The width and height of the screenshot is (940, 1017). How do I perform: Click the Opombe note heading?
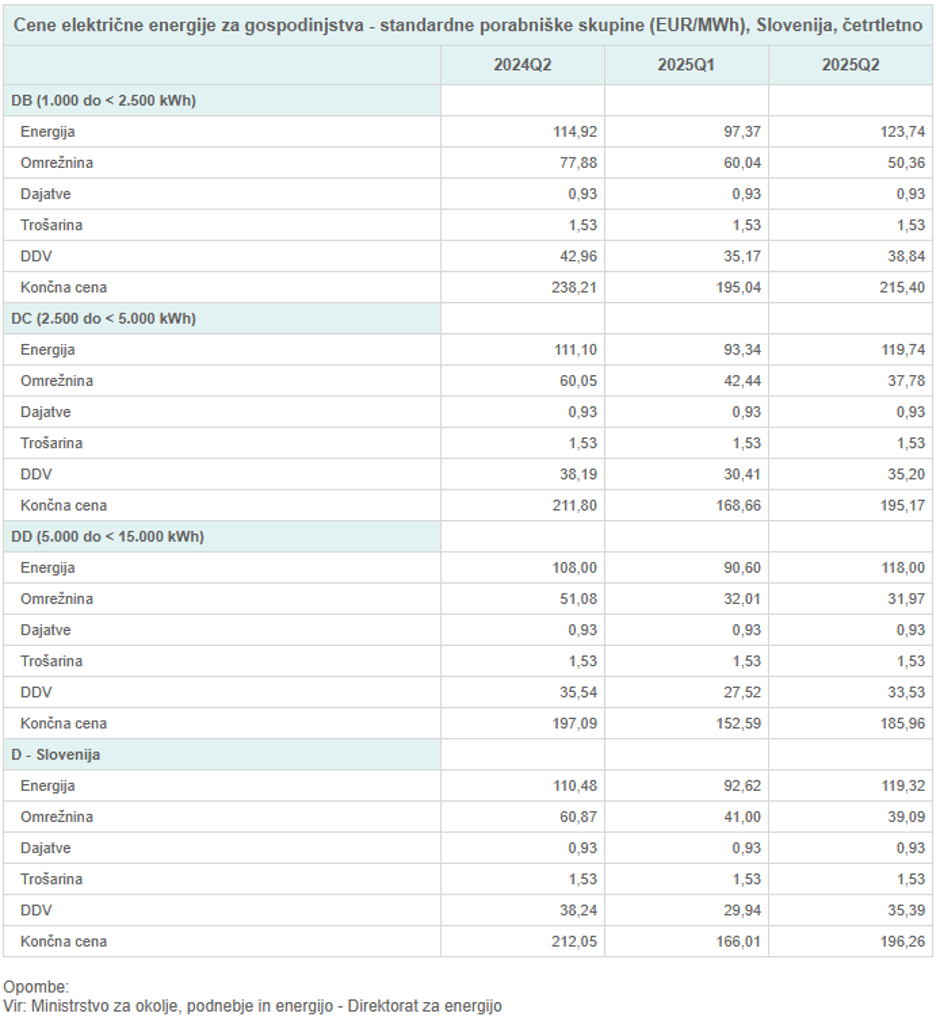tap(36, 987)
